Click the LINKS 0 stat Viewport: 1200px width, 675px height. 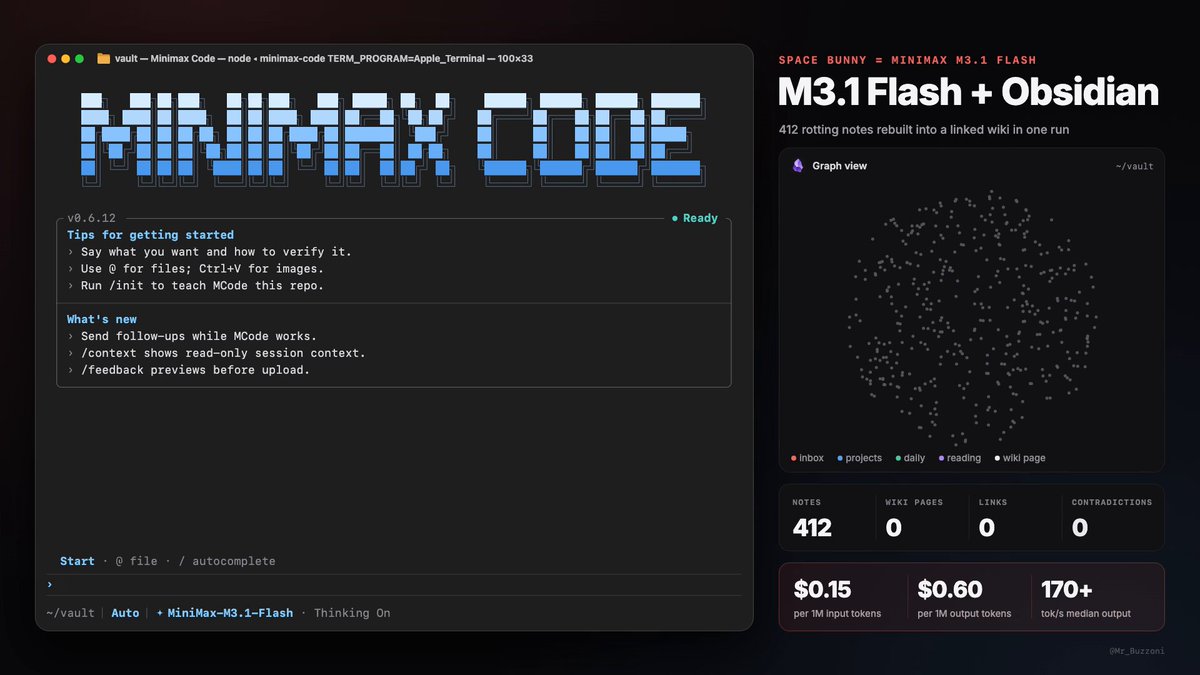coord(993,518)
